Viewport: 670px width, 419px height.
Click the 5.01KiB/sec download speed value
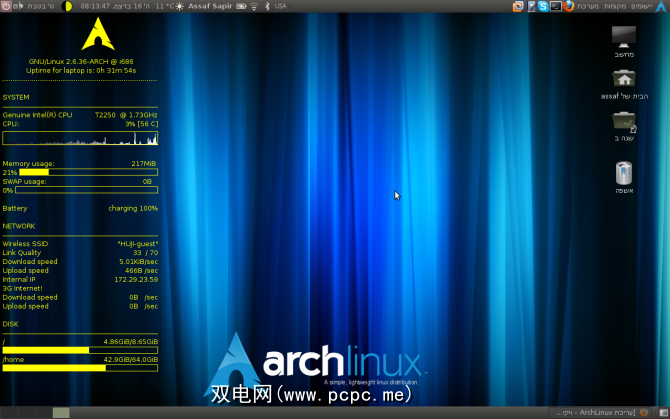click(x=138, y=262)
